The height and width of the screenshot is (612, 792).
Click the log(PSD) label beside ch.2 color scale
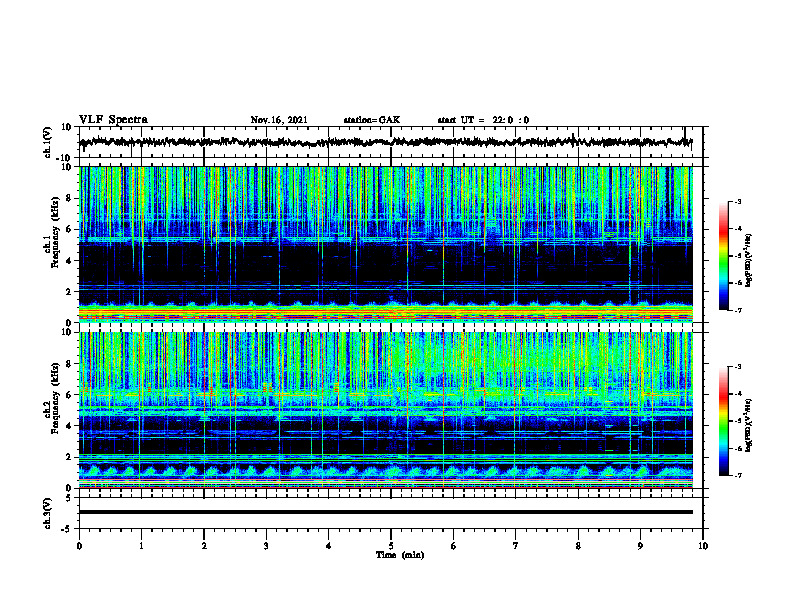pos(749,425)
